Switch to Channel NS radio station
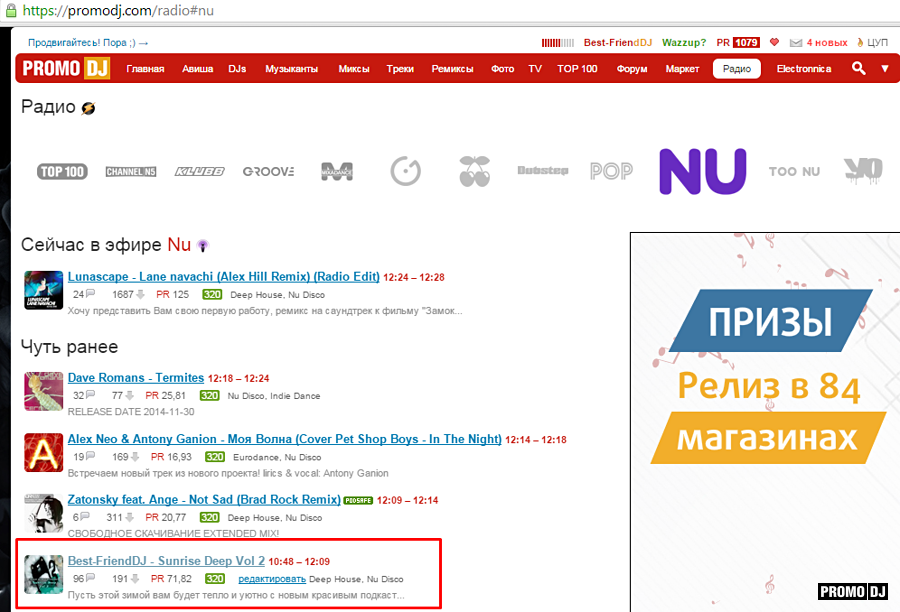Image resolution: width=900 pixels, height=612 pixels. (x=131, y=171)
